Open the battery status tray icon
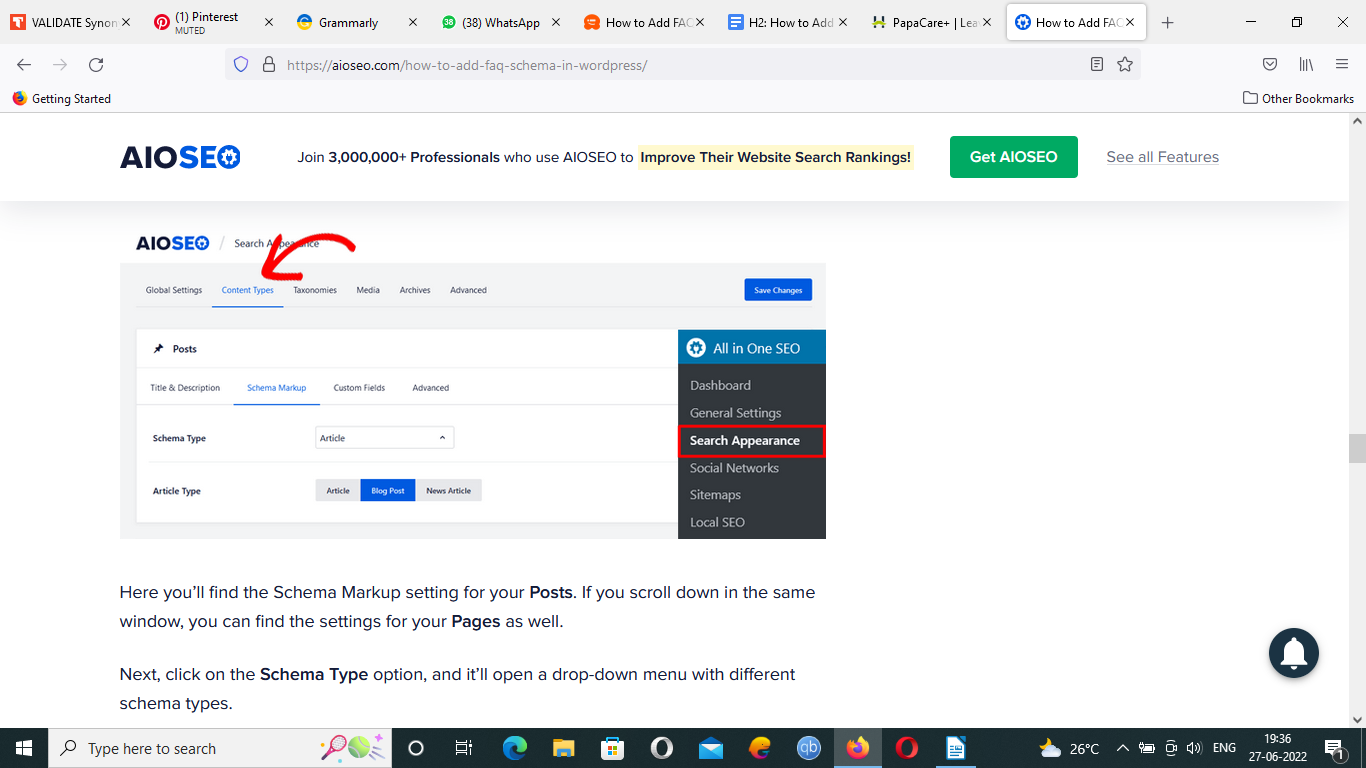Screen dimensions: 1366x768 point(1146,748)
